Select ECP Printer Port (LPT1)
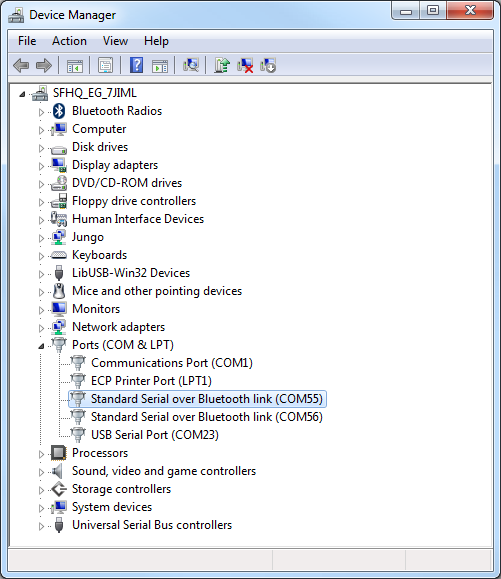Viewport: 501px width, 579px height. coord(151,381)
